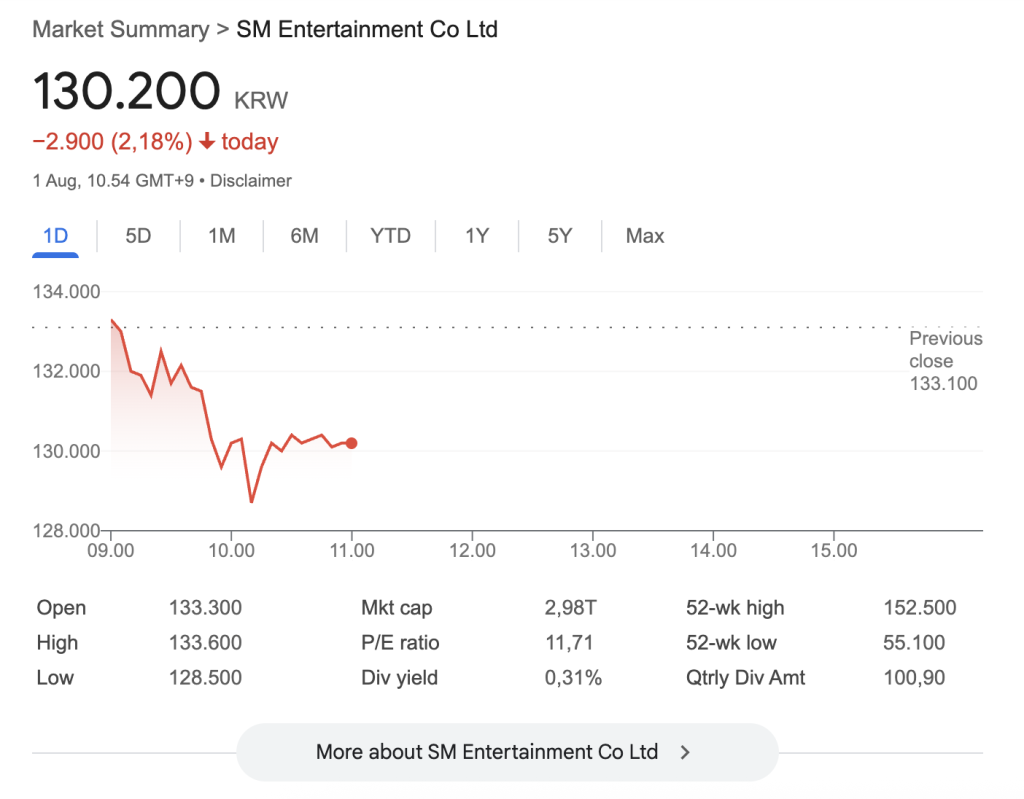Viewport: 1024px width, 799px height.
Task: Open the Disclaimer link
Action: [251, 181]
